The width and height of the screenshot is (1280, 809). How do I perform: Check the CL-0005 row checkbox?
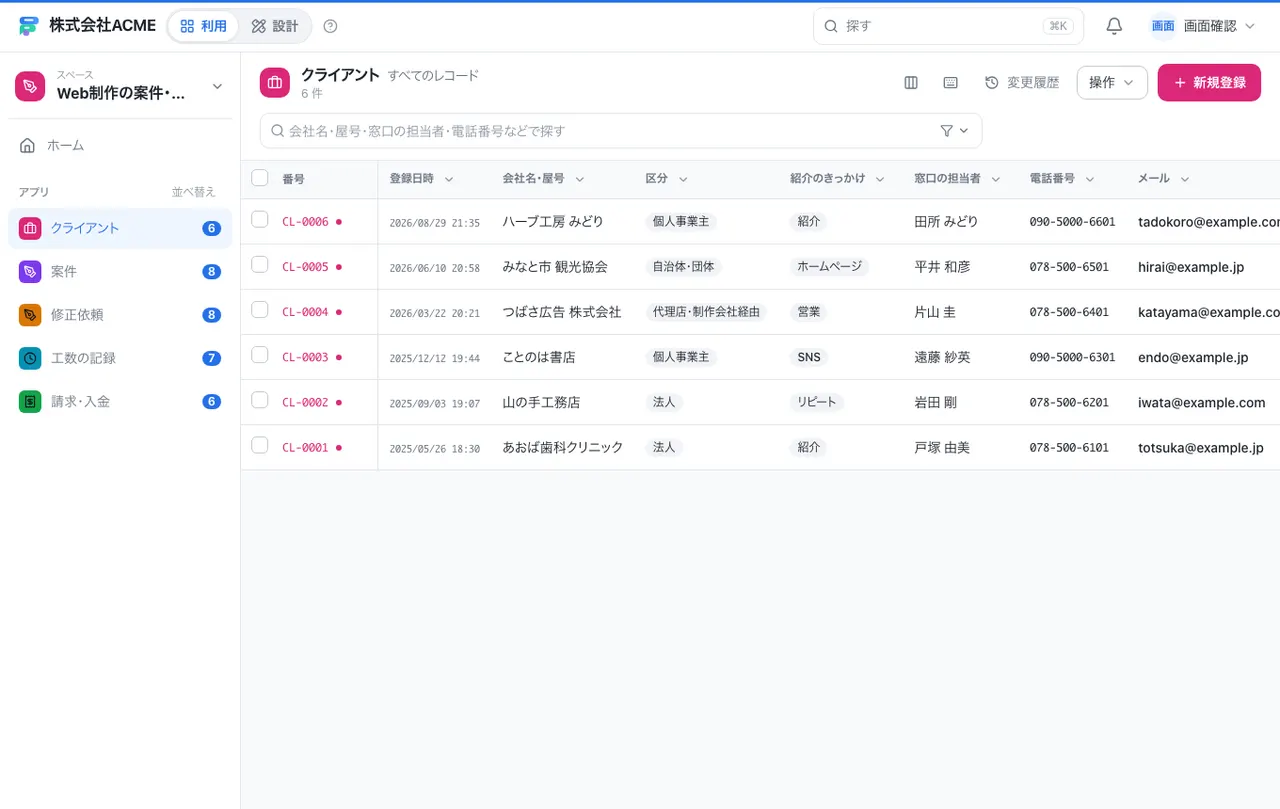260,264
